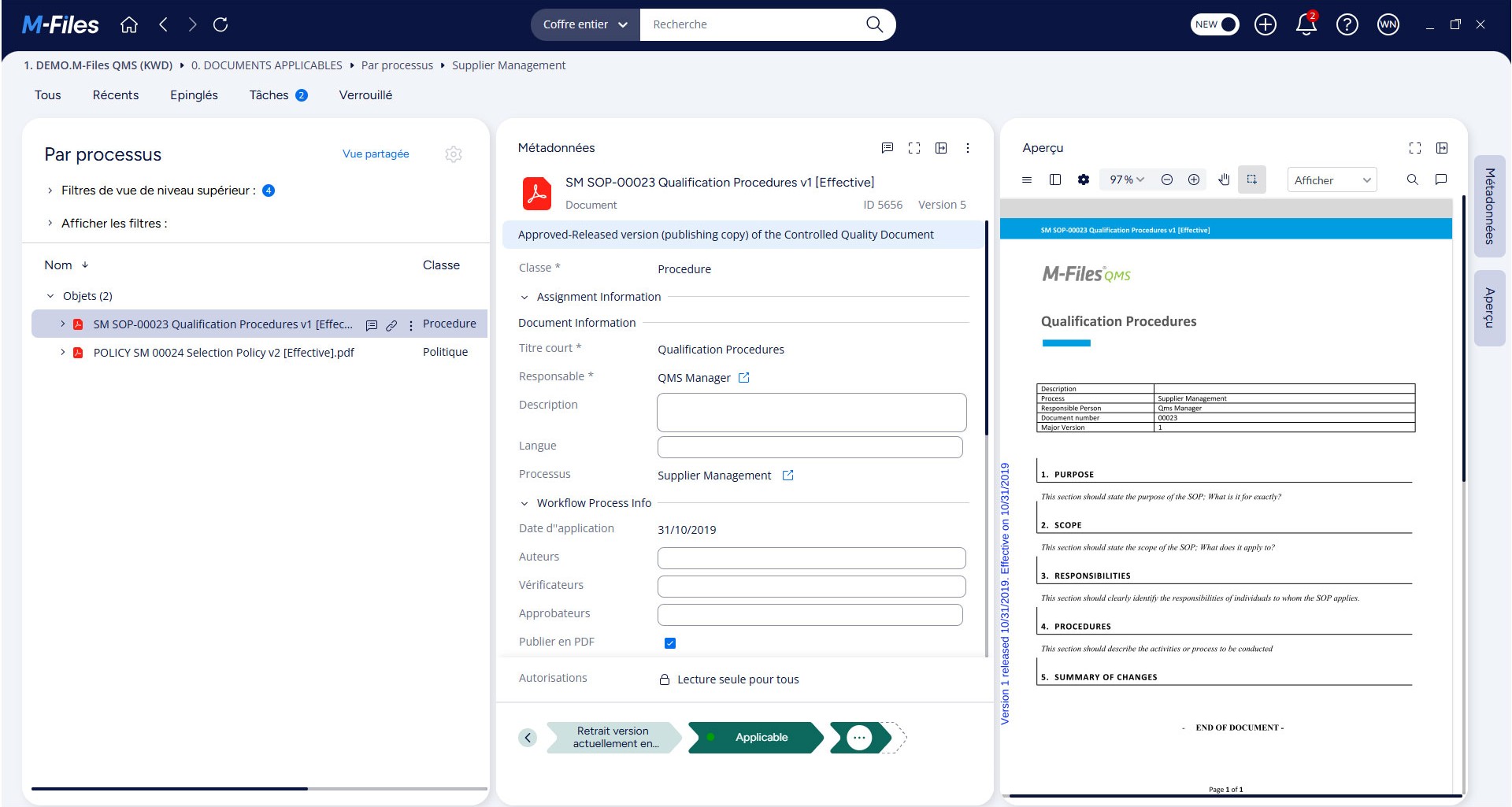Zoom in the preview document
This screenshot has width=1512, height=807.
click(x=1194, y=180)
